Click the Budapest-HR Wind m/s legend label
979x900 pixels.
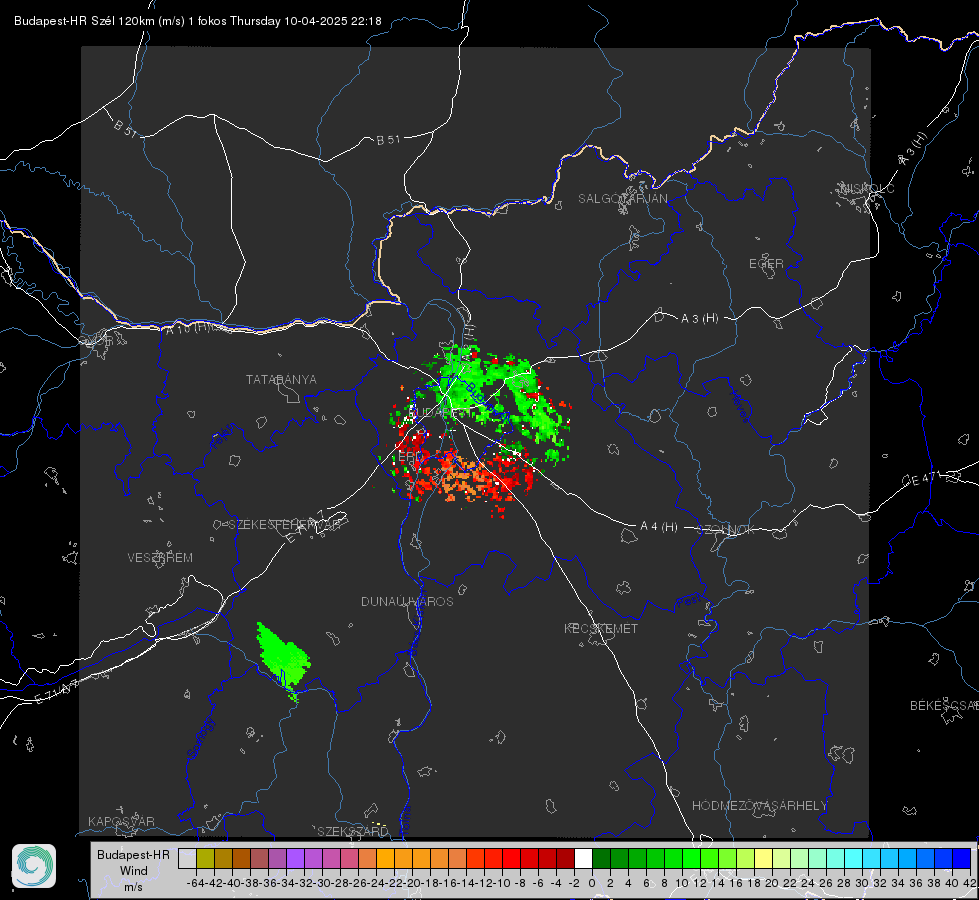point(134,870)
